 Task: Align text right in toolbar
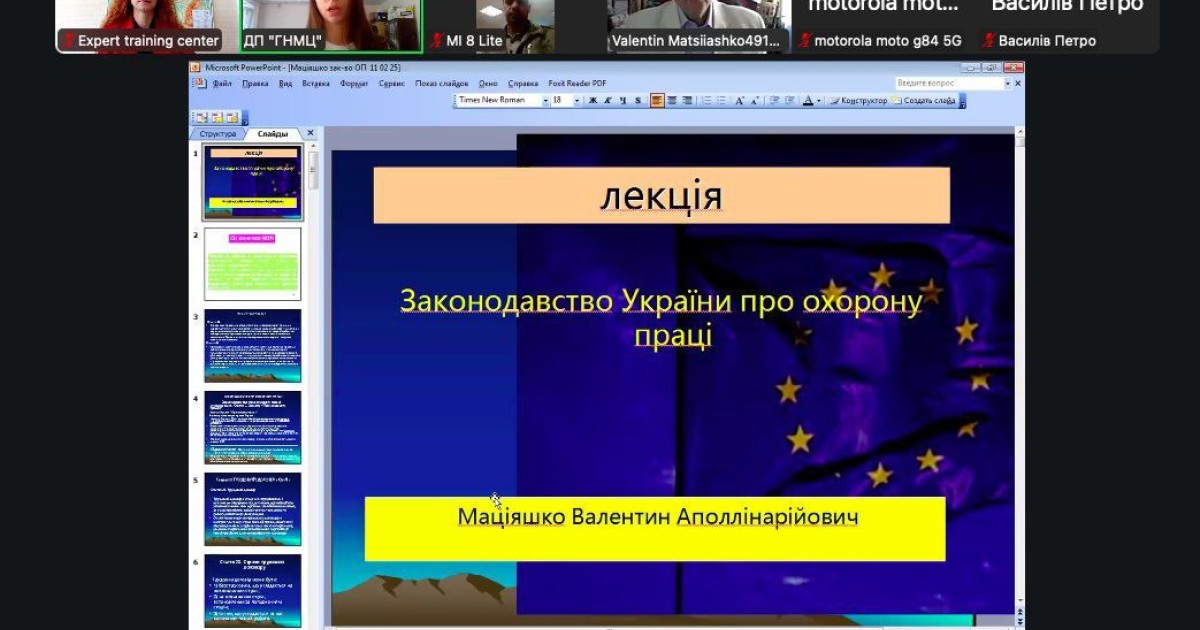click(x=687, y=100)
